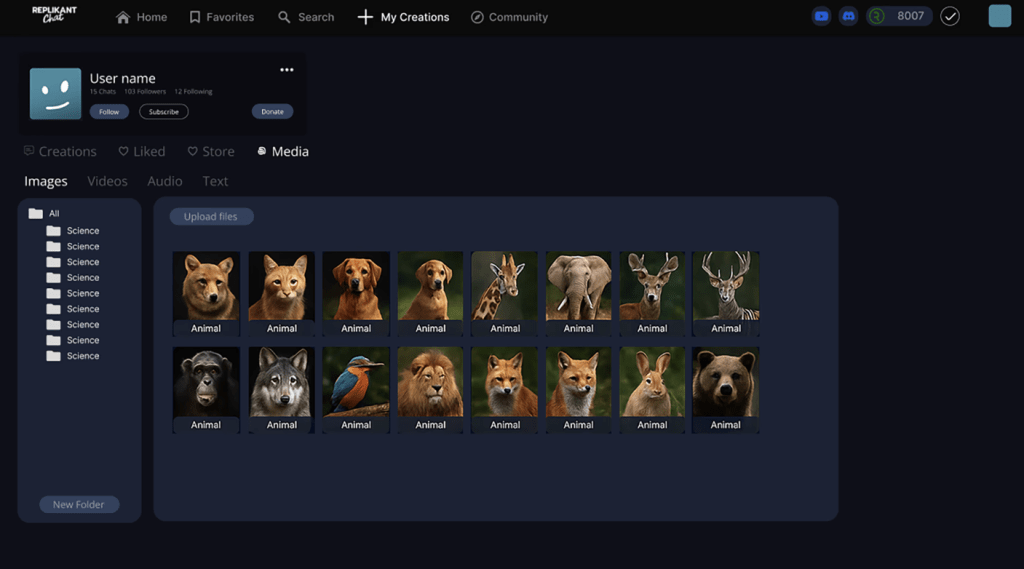Open the three-dot profile options menu
This screenshot has height=569, width=1024.
pos(287,70)
